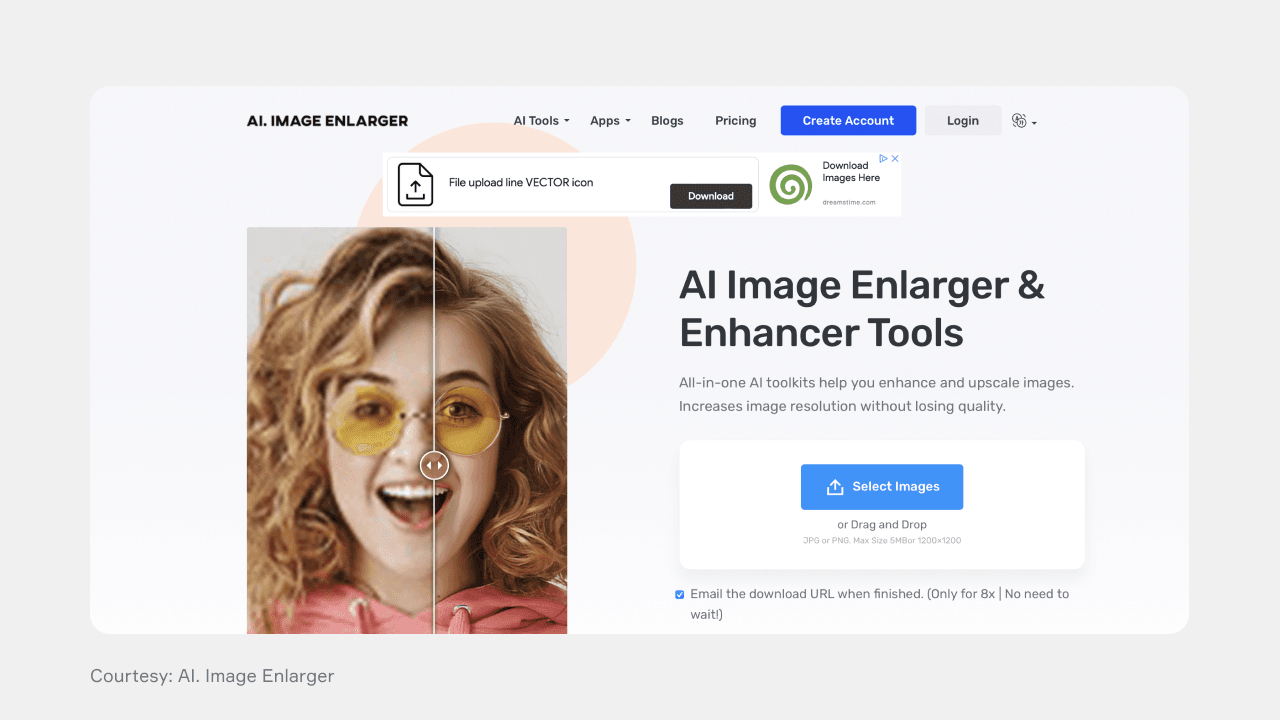1280x720 pixels.
Task: Click the AI. IMAGE ENLARGER logo
Action: pyautogui.click(x=327, y=121)
